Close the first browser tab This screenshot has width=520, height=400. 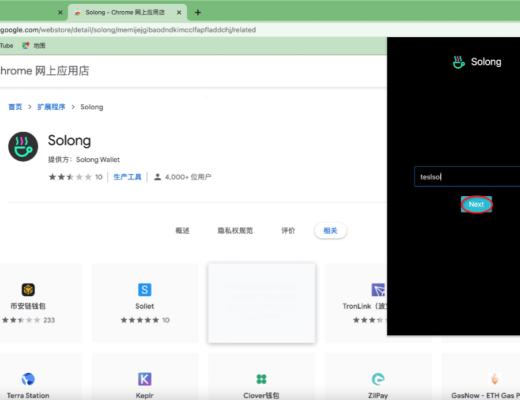[60, 13]
